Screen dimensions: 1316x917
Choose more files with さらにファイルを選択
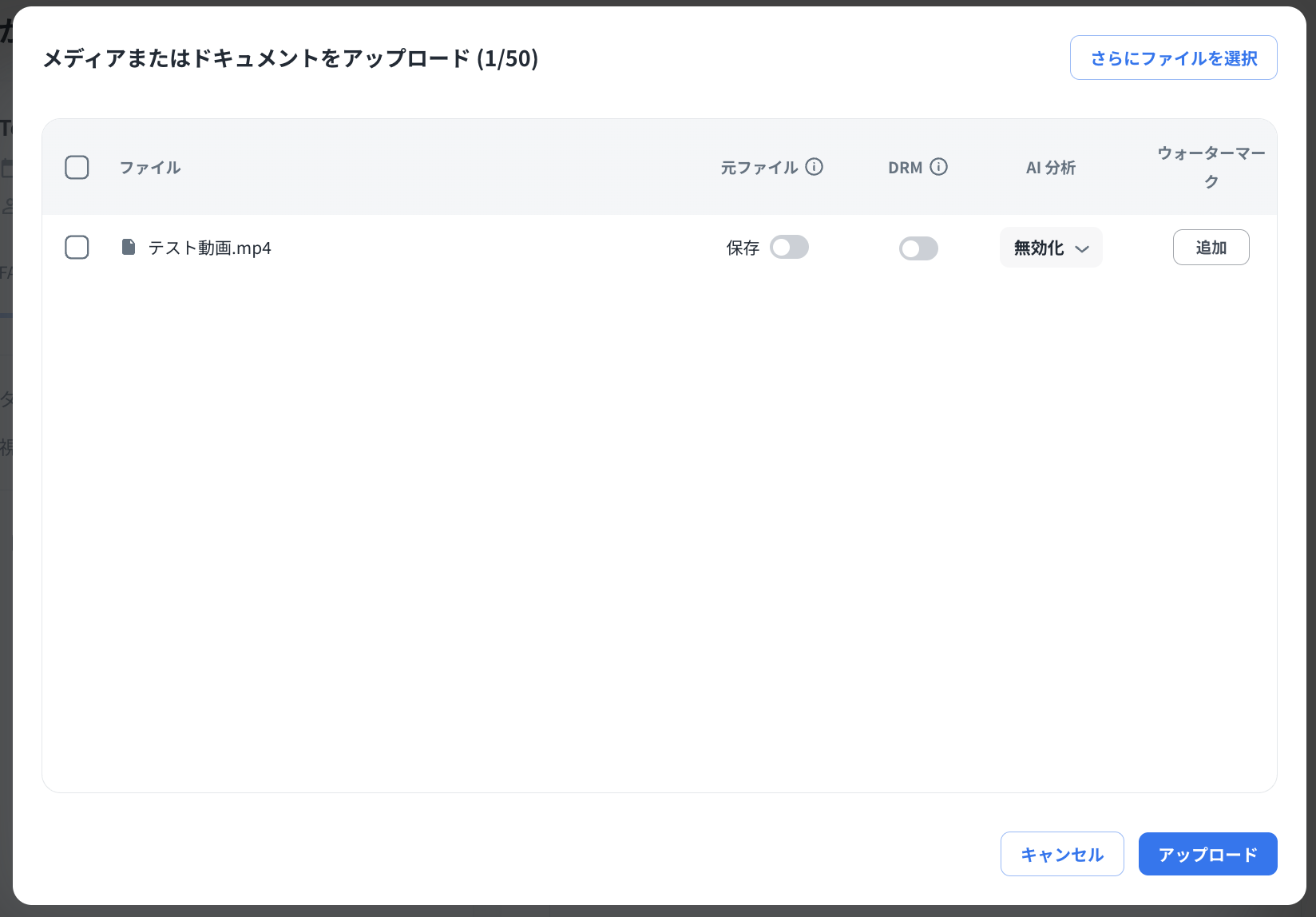coord(1173,58)
